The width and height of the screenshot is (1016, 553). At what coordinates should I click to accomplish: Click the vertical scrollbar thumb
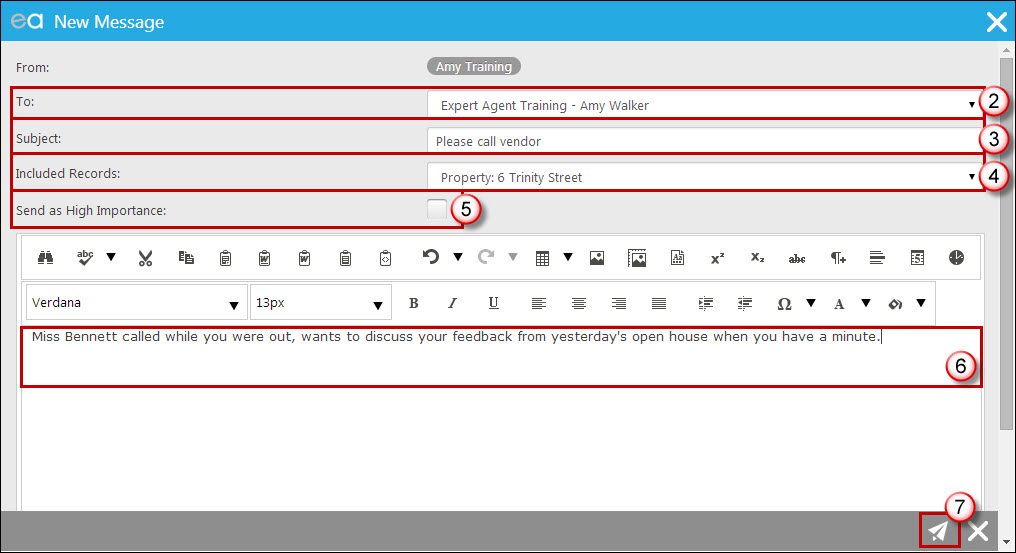[x=1006, y=243]
